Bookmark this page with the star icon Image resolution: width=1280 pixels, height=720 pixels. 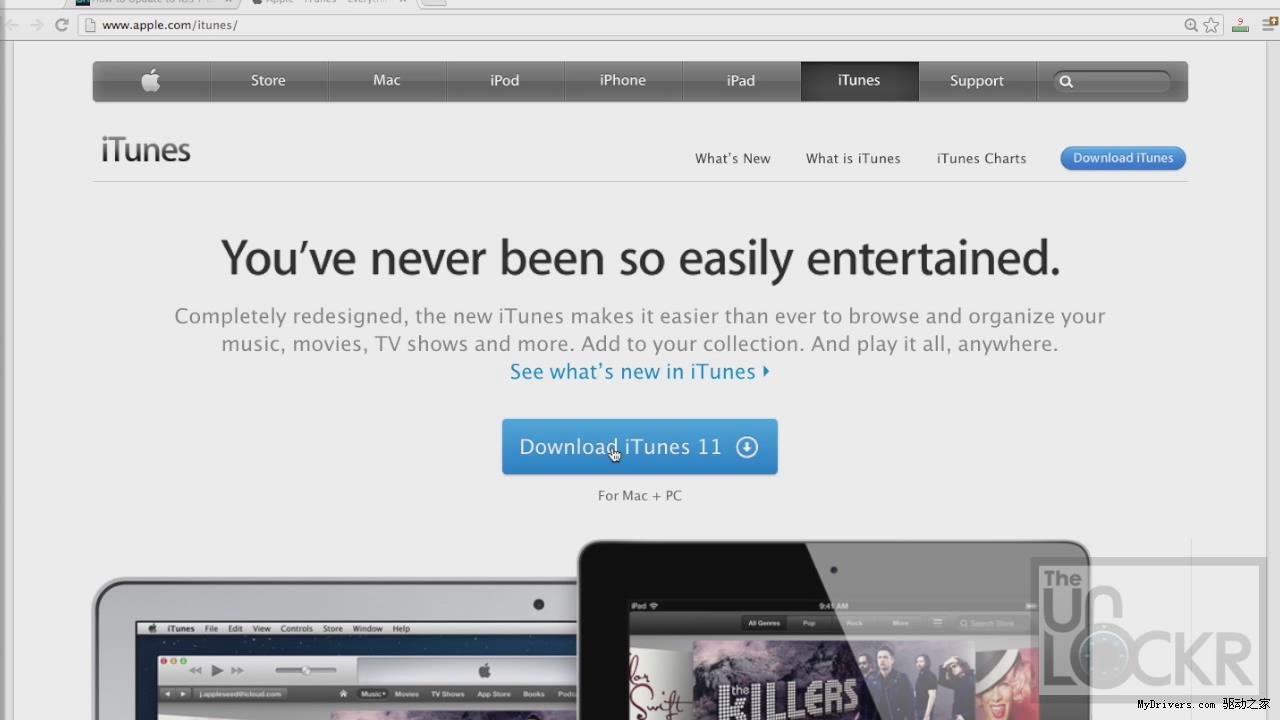pyautogui.click(x=1211, y=25)
